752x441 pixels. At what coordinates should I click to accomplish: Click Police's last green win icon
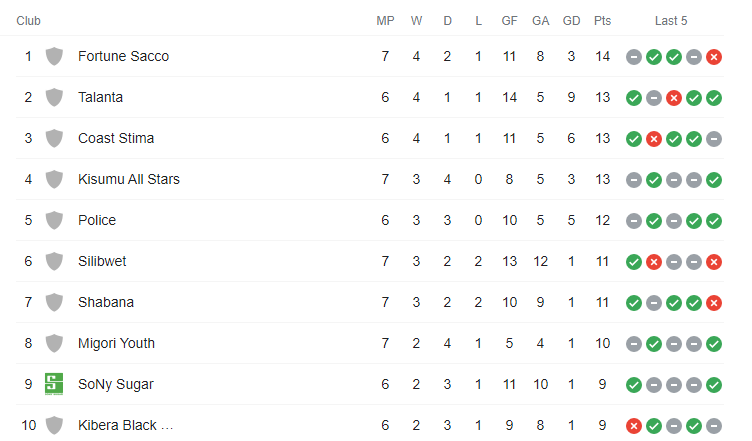click(714, 221)
